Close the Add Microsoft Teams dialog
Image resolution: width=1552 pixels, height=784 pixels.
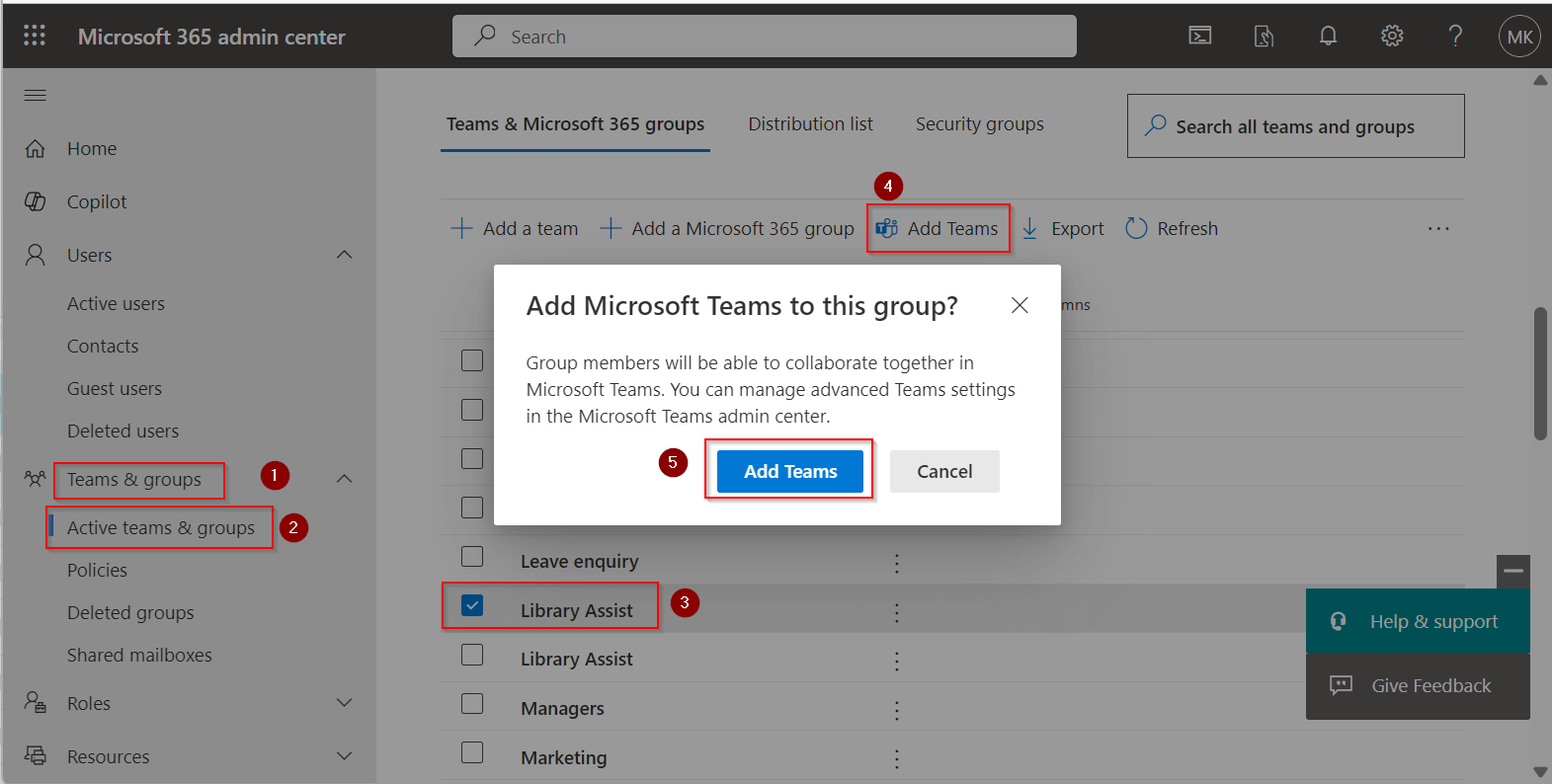click(x=1020, y=305)
